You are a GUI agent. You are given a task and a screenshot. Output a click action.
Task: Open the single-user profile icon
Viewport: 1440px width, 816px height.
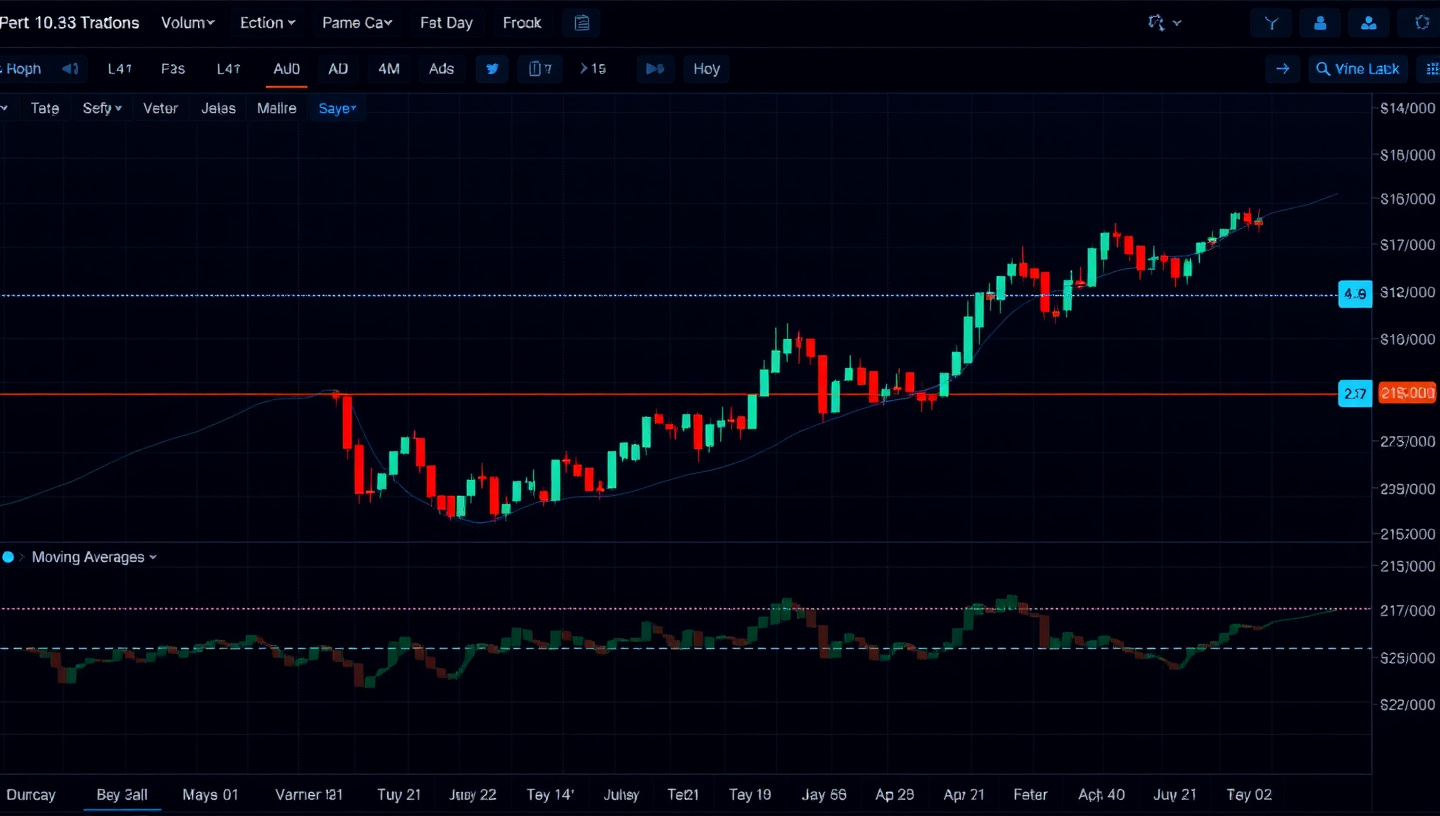[1320, 23]
